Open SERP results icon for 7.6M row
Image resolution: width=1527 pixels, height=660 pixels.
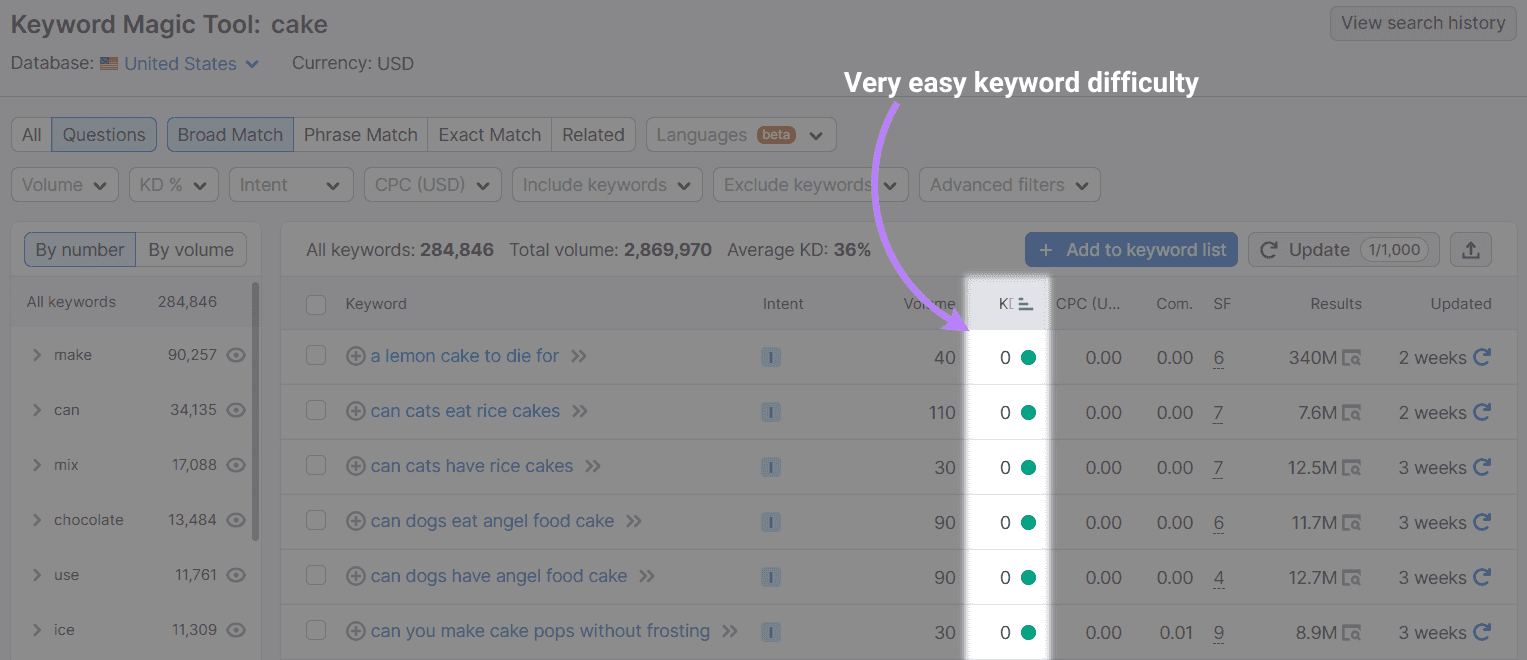click(1351, 413)
